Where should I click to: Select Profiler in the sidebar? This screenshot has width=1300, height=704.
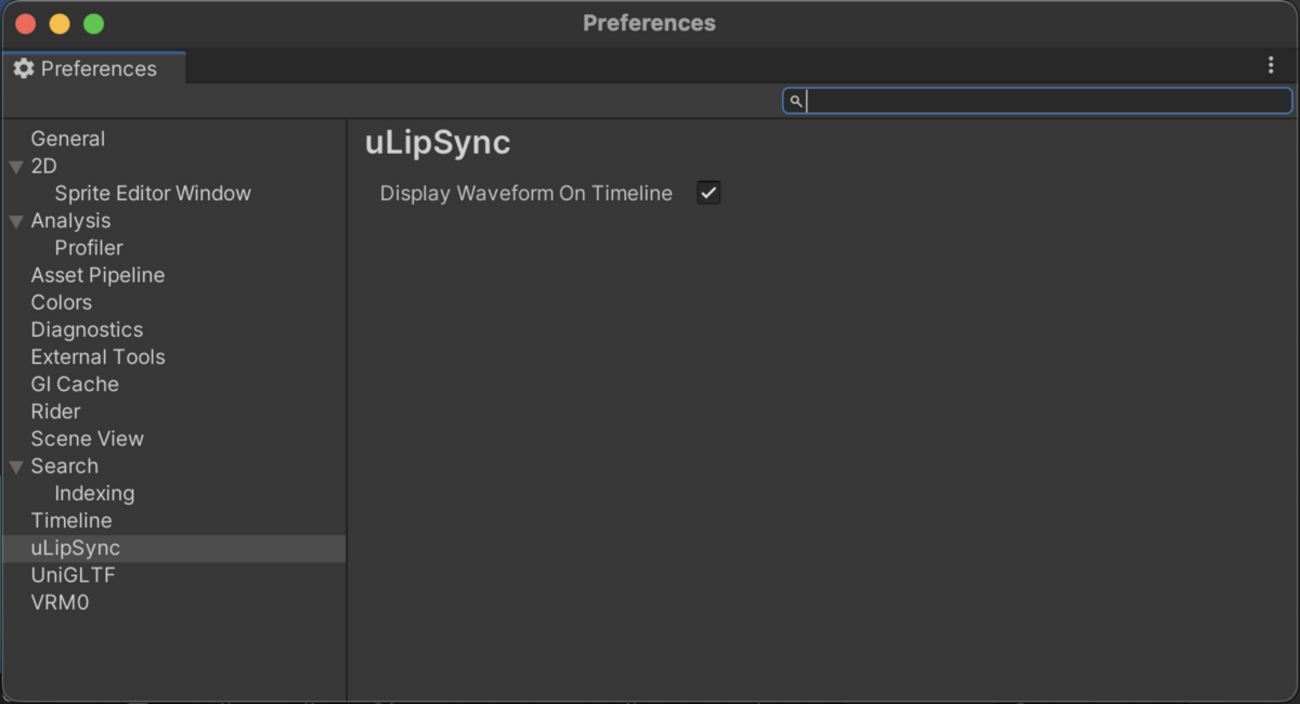pyautogui.click(x=89, y=248)
